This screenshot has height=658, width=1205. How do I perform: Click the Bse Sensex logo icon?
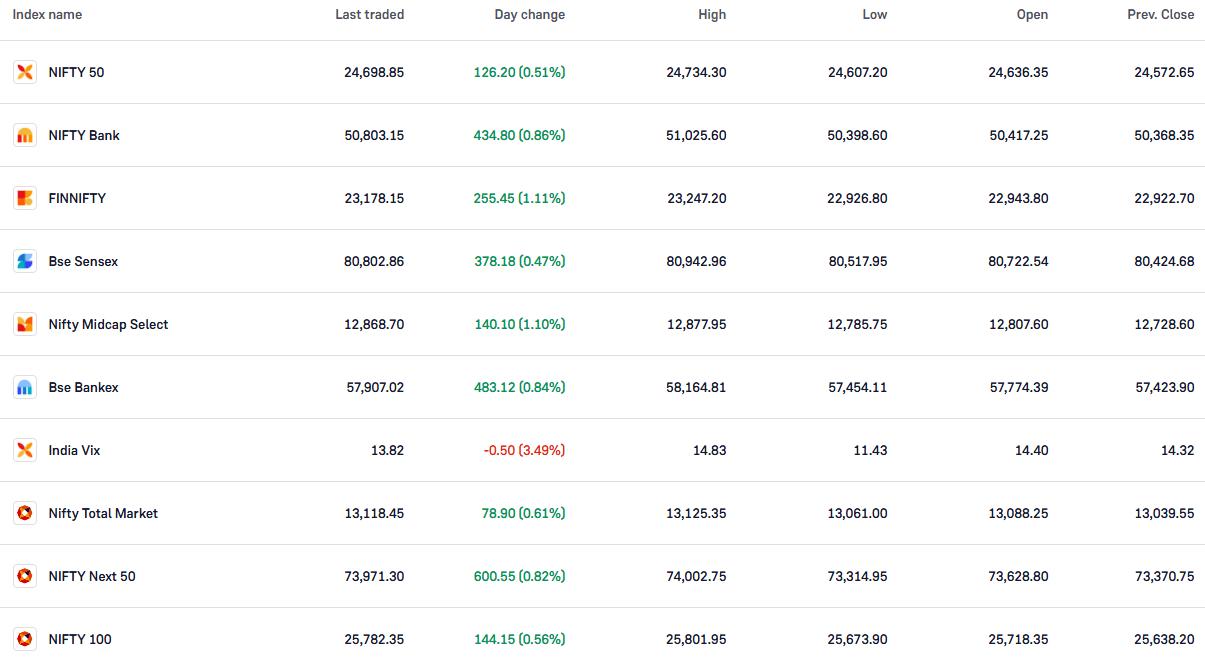pyautogui.click(x=25, y=261)
